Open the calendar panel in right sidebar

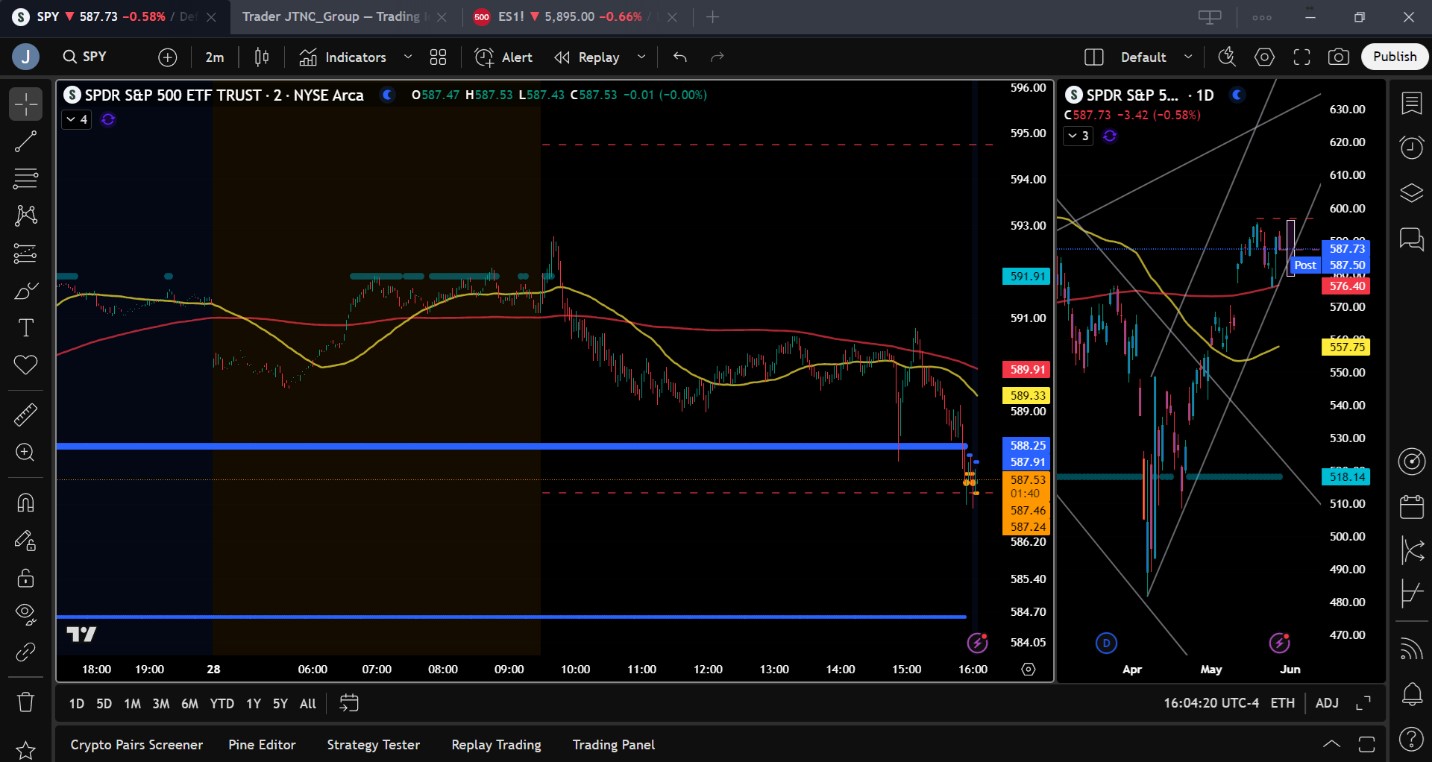[x=1412, y=506]
